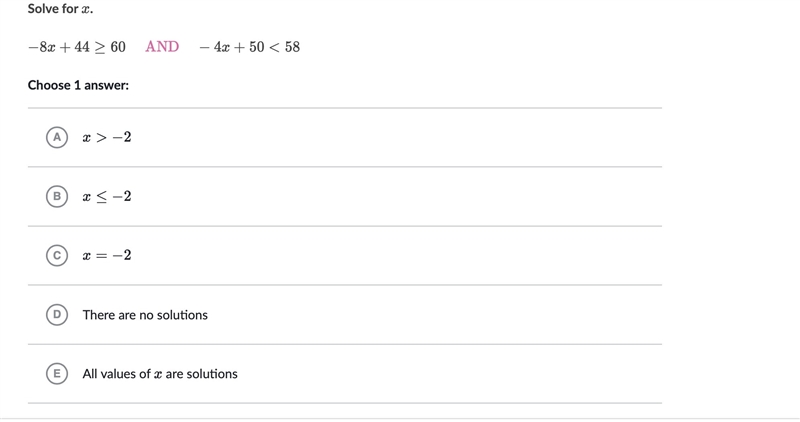Click the answer row containing circle C

point(345,255)
